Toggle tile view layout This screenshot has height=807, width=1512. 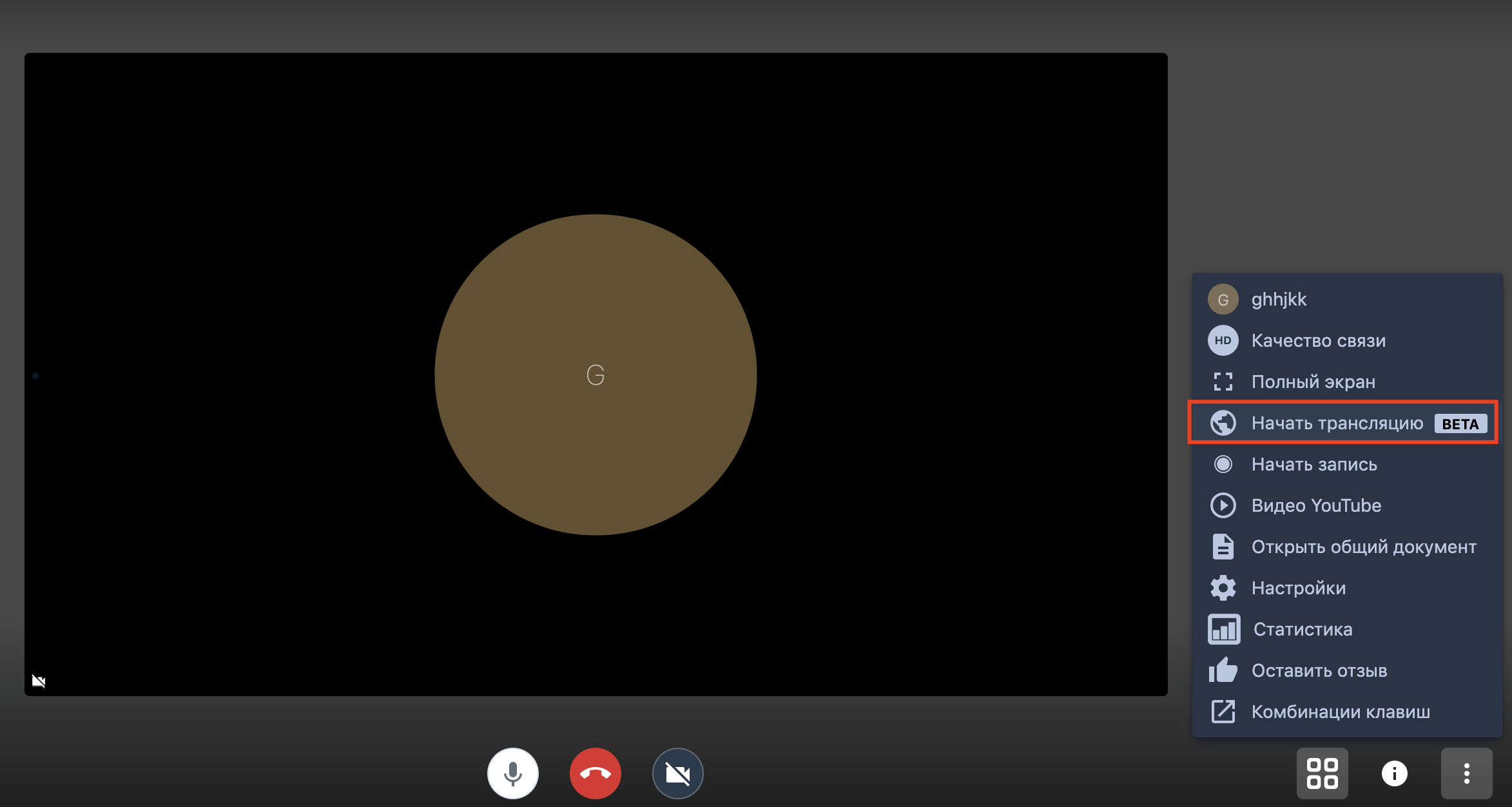1322,773
